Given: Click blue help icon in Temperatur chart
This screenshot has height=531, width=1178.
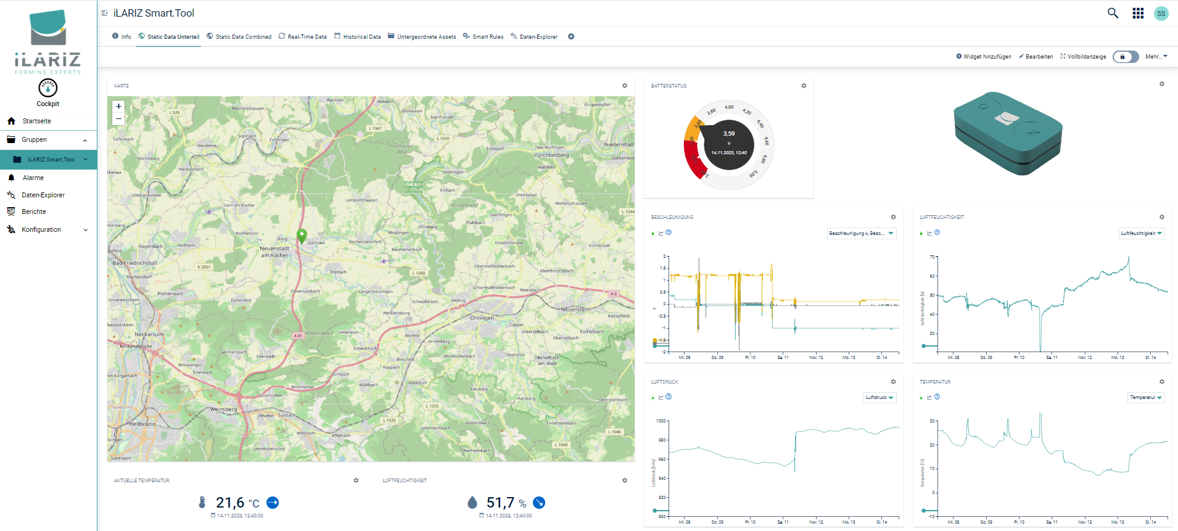Looking at the screenshot, I should [x=938, y=397].
